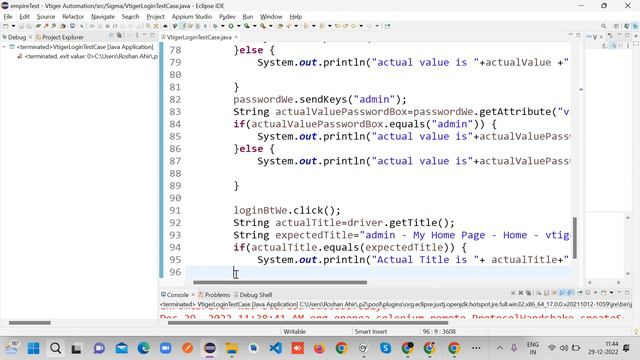Screen dimensions: 640x360
Task: Click the Smart Insert status field
Action: pyautogui.click(x=371, y=331)
